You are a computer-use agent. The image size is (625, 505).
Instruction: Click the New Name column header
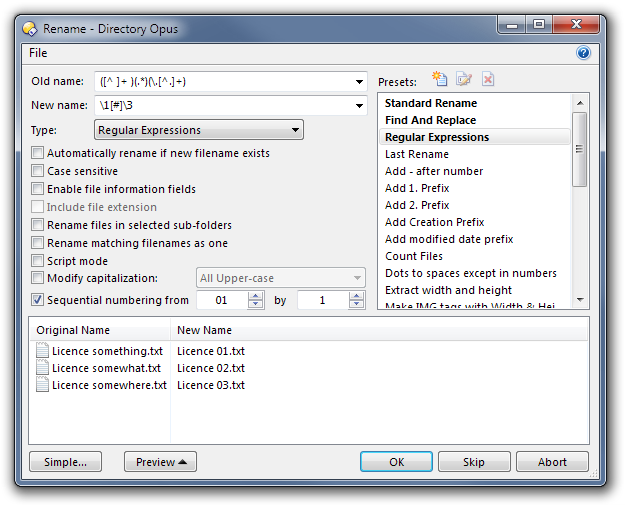[x=379, y=330]
